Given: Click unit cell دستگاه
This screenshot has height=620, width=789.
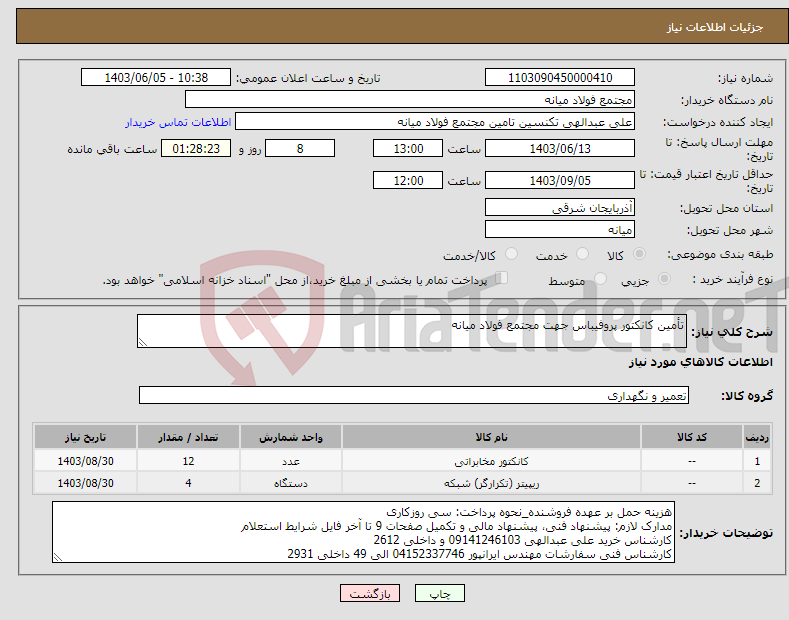Looking at the screenshot, I should (291, 483).
